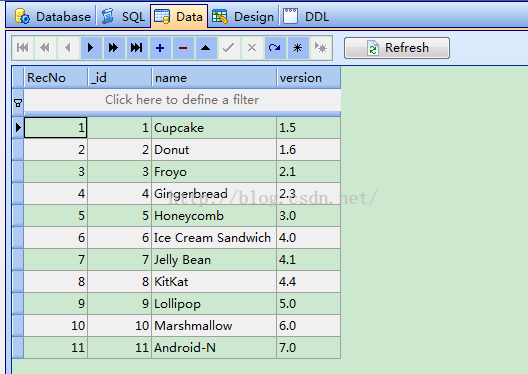
Task: Select the Honeycomb name cell
Action: click(x=214, y=215)
